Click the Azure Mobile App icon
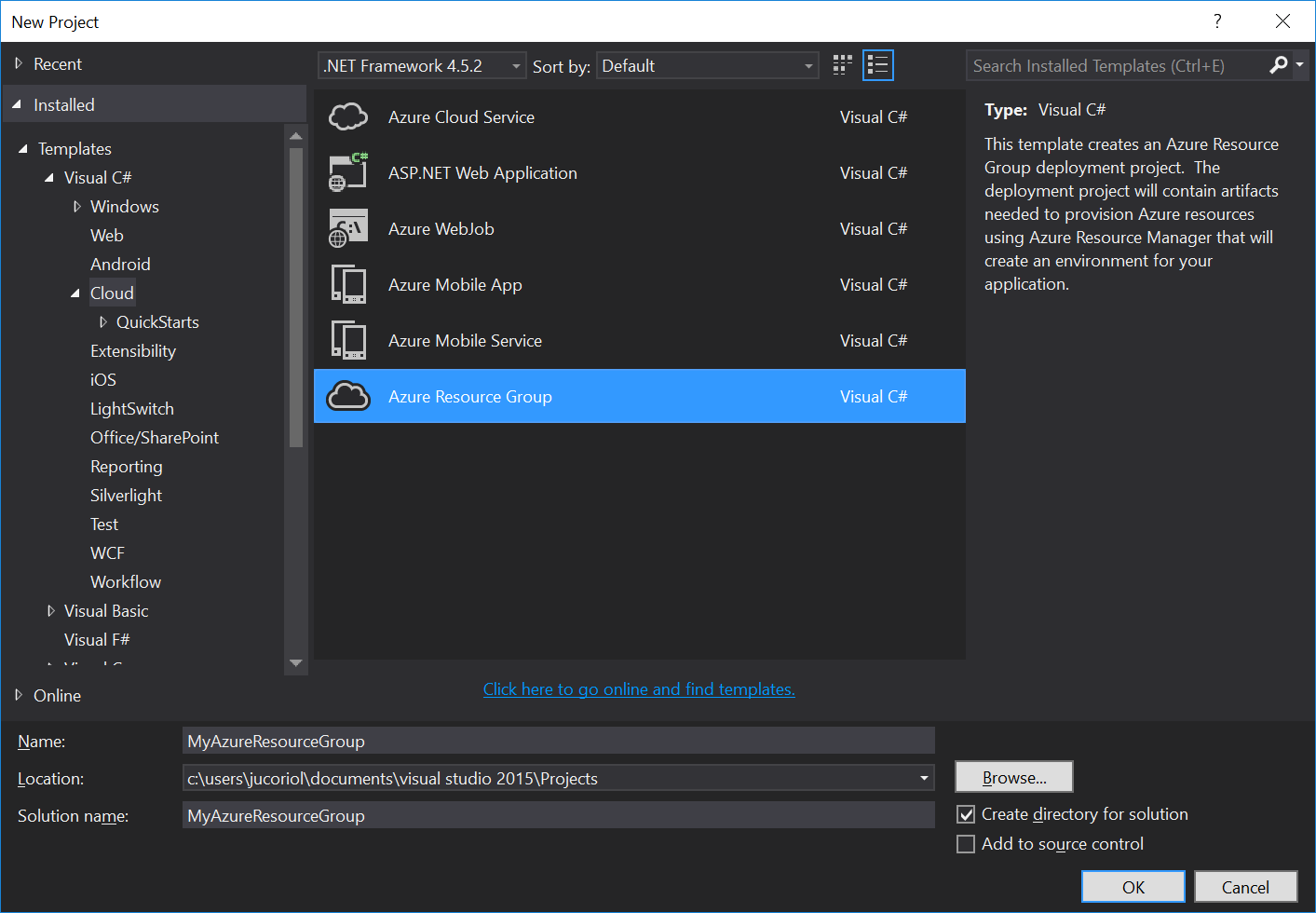This screenshot has height=913, width=1316. pyautogui.click(x=348, y=284)
